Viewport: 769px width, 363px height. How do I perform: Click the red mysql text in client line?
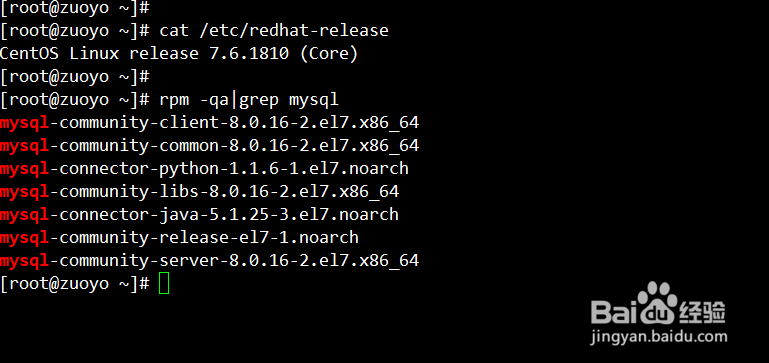point(25,124)
